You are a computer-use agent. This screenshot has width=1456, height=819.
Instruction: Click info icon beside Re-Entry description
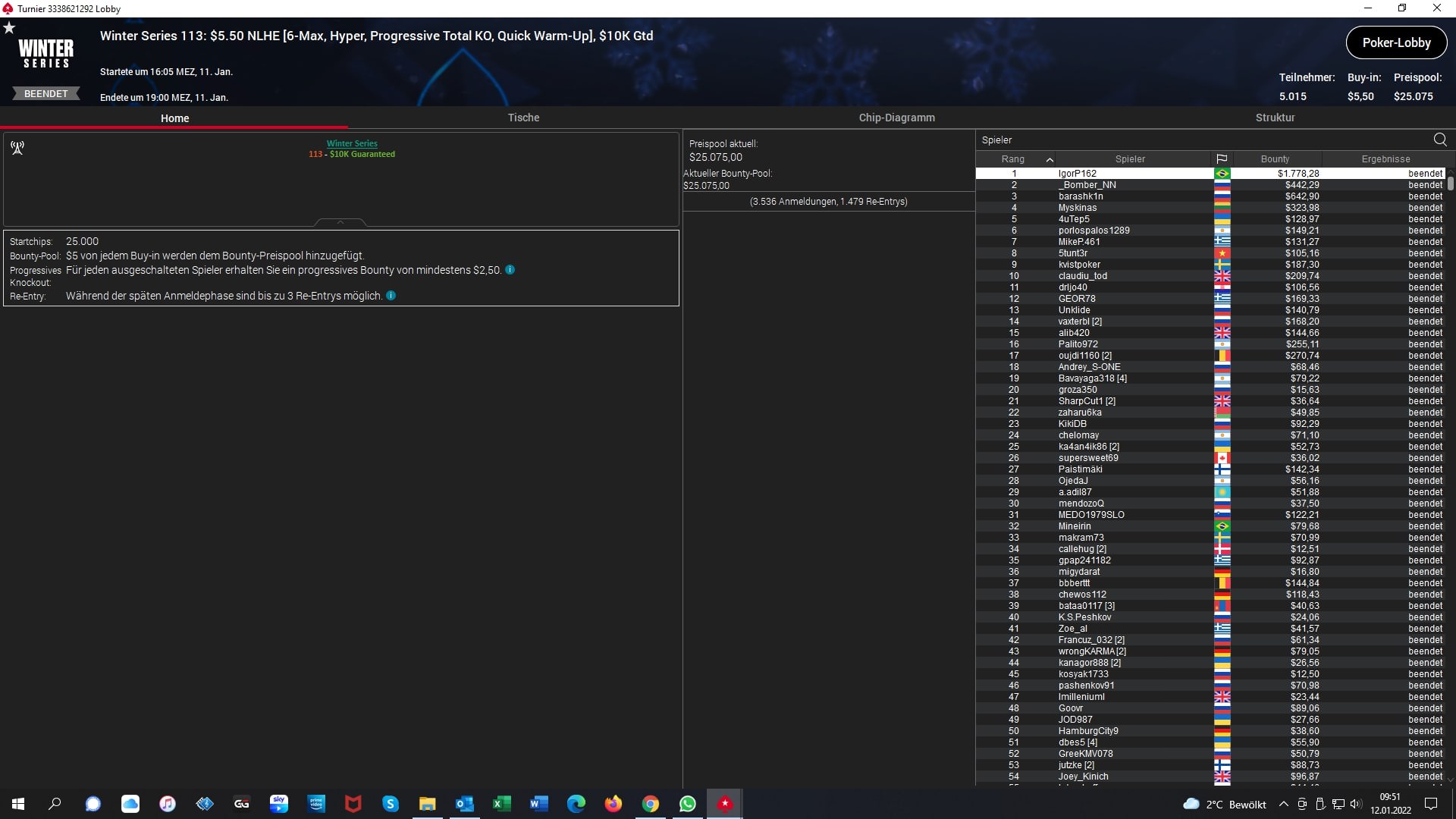pos(391,296)
